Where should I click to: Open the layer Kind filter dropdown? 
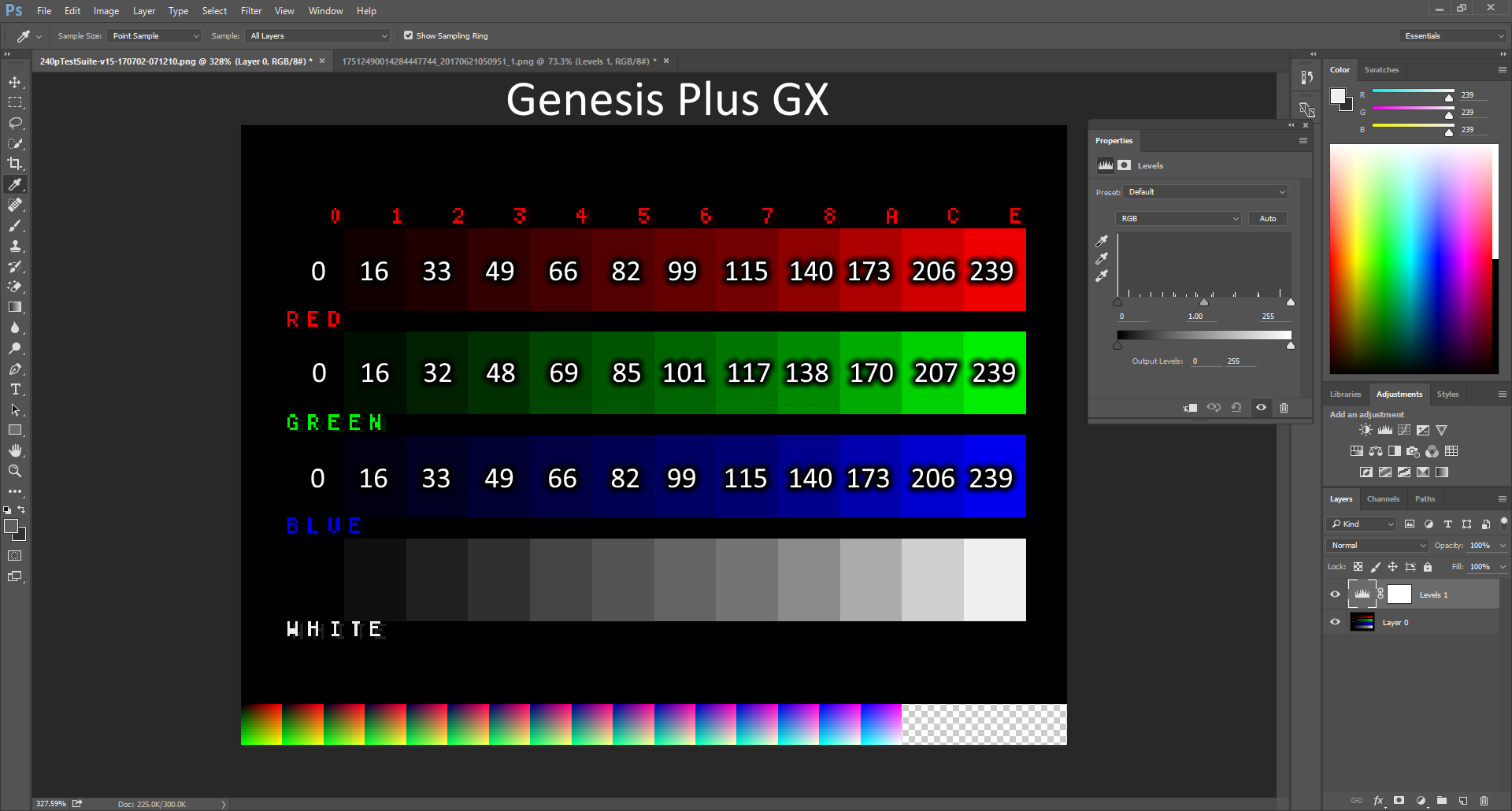pos(1362,524)
